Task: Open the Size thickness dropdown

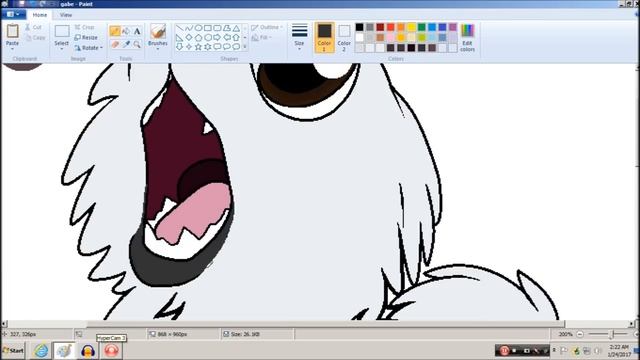Action: coord(299,37)
